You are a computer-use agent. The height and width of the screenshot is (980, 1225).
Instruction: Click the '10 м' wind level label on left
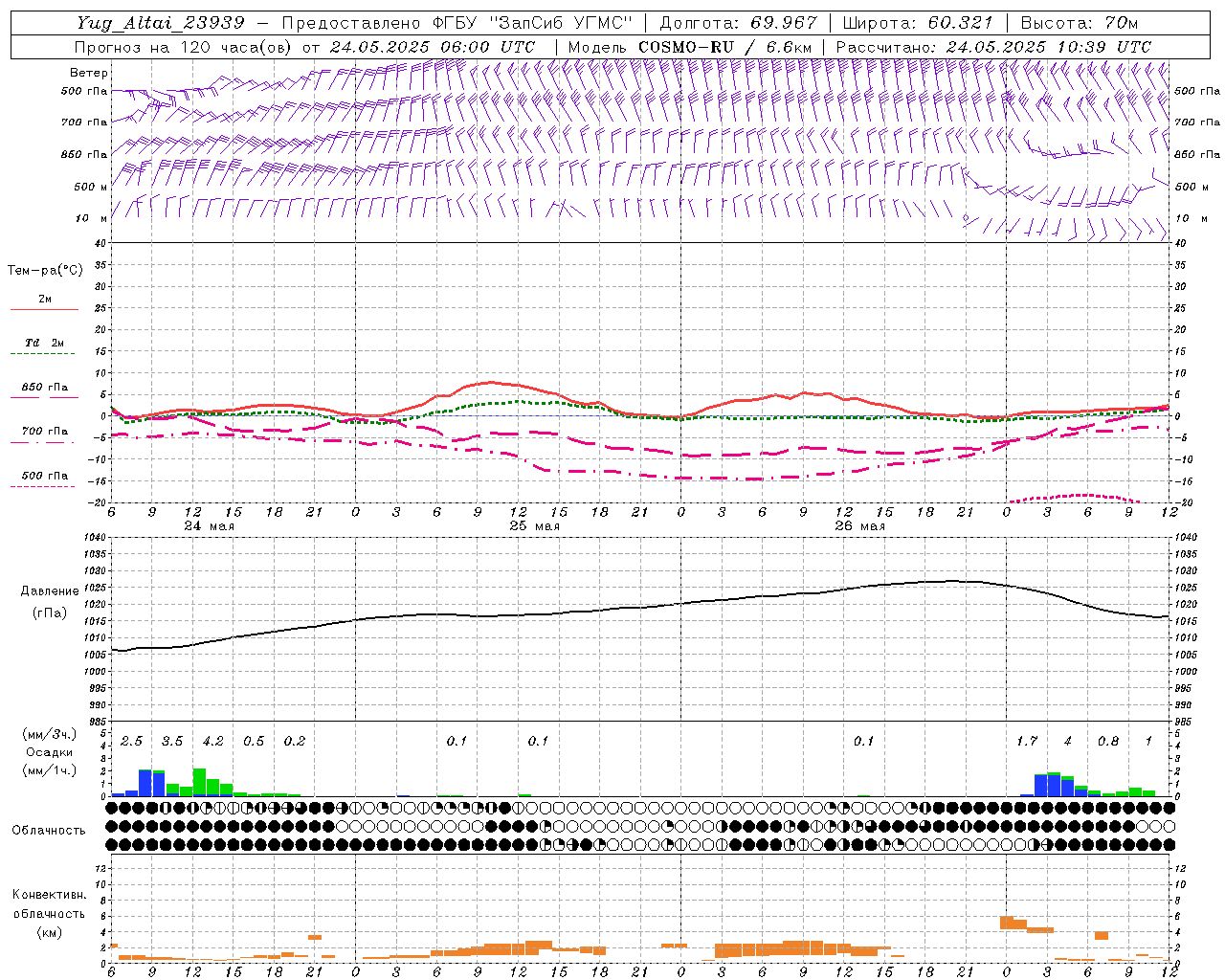(92, 218)
